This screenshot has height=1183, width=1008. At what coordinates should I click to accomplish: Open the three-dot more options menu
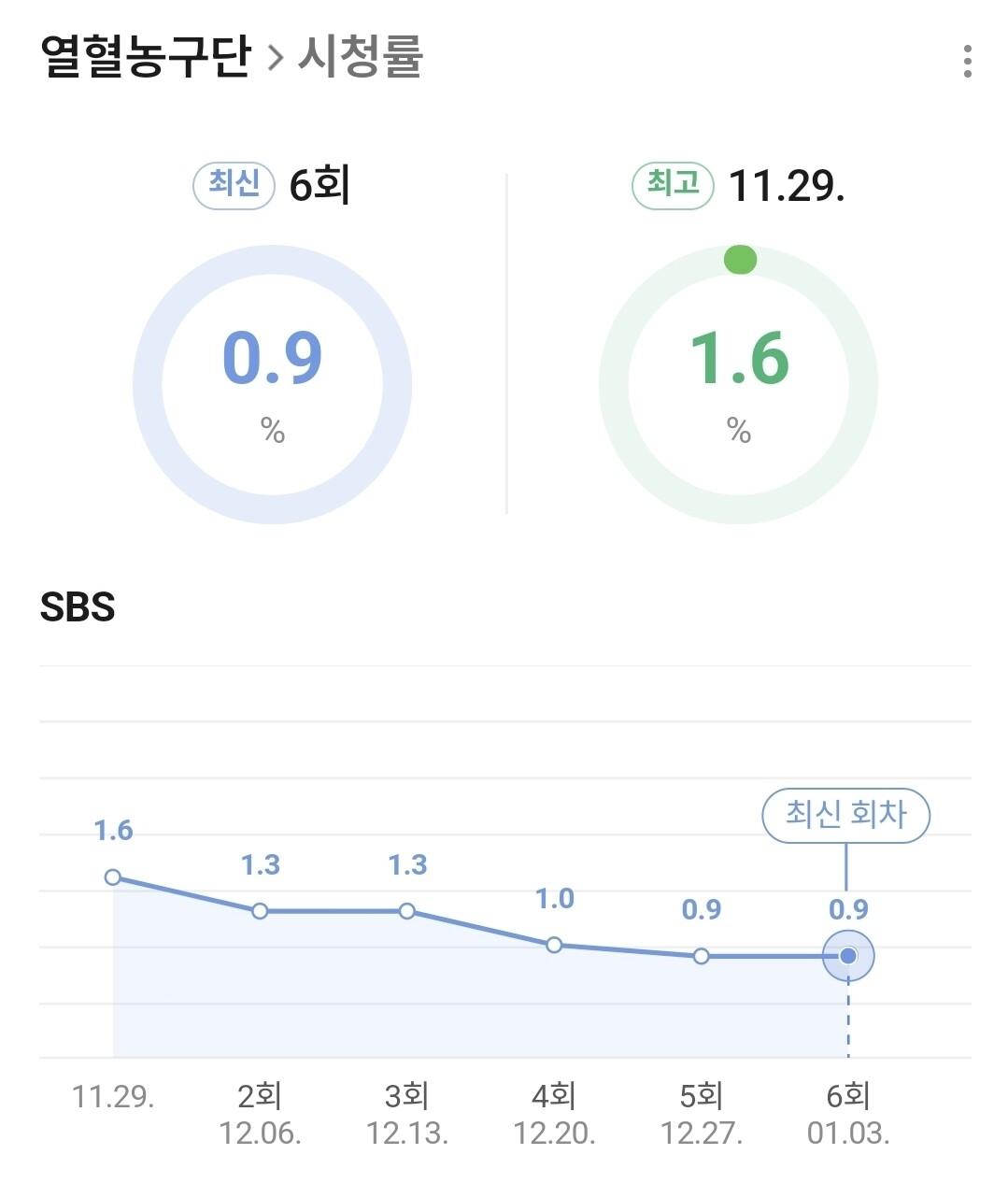click(x=967, y=62)
